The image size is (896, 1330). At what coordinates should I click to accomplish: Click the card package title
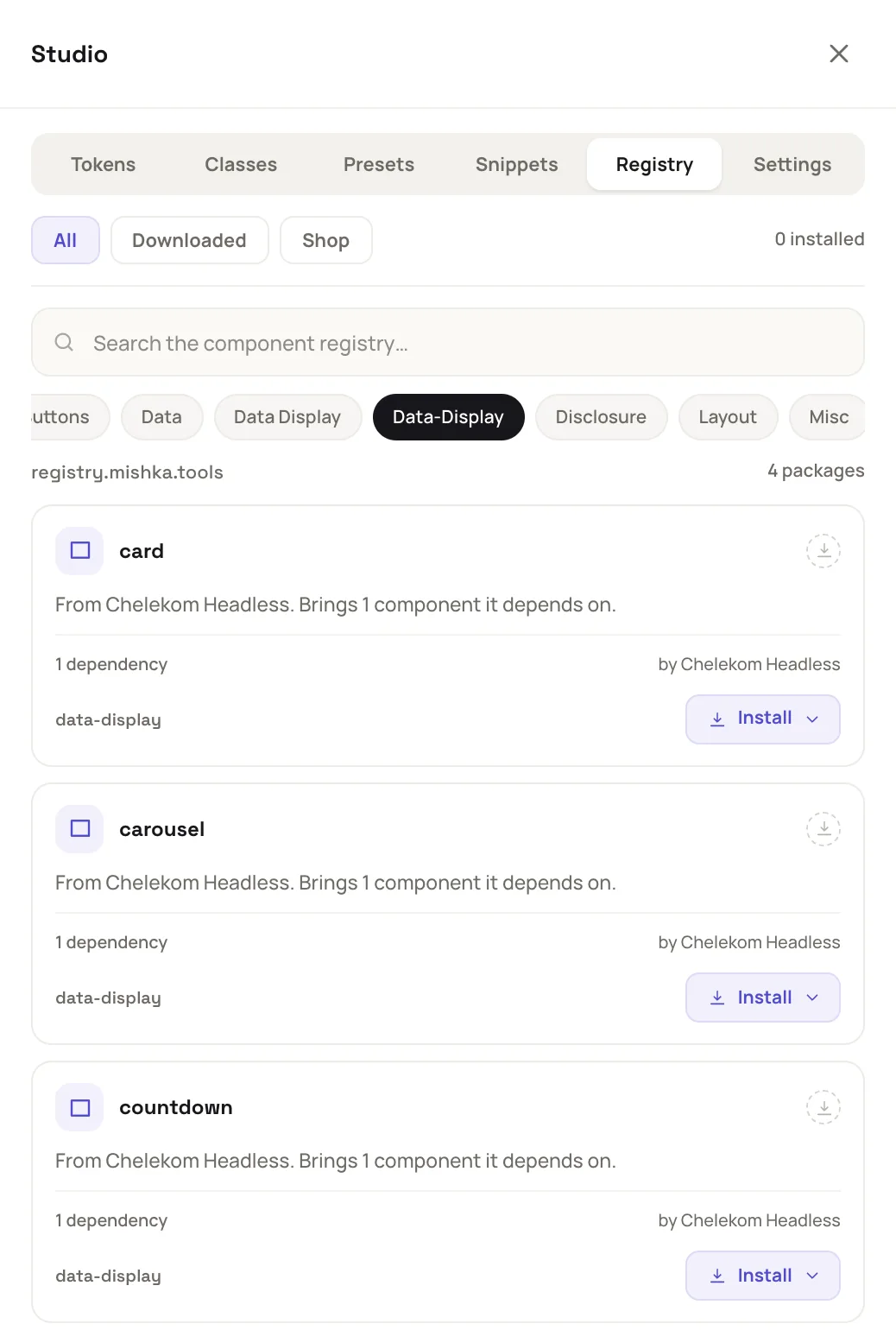(x=142, y=551)
